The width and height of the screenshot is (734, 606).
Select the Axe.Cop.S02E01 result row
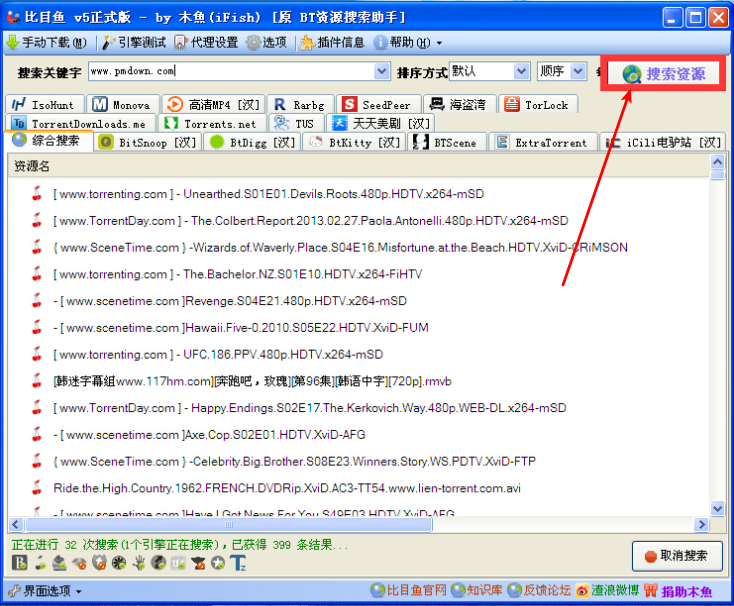click(209, 435)
